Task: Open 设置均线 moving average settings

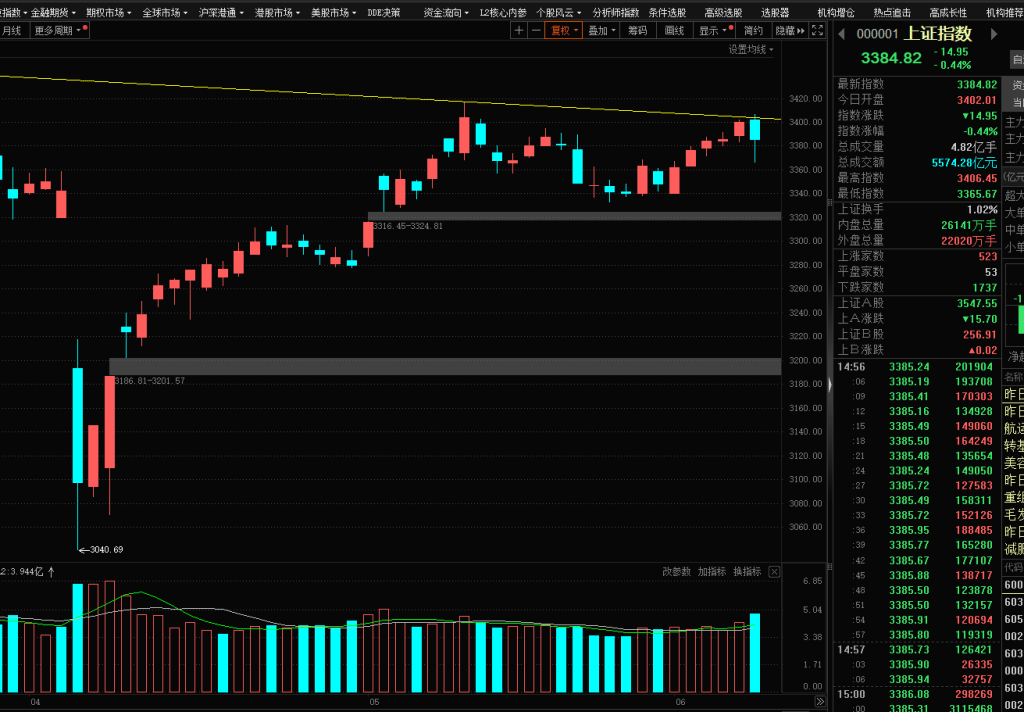Action: (751, 50)
